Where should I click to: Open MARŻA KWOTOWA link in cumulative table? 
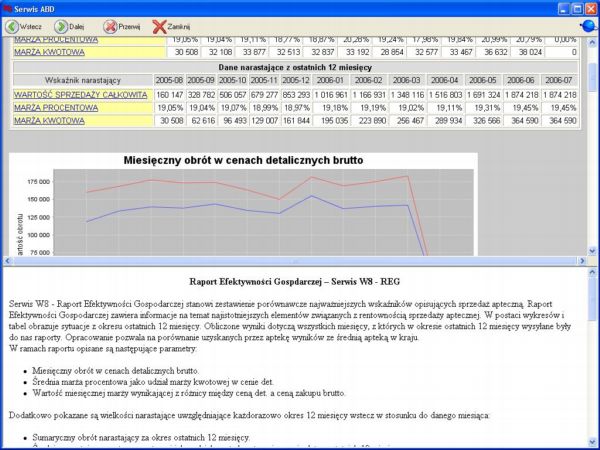tap(48, 121)
